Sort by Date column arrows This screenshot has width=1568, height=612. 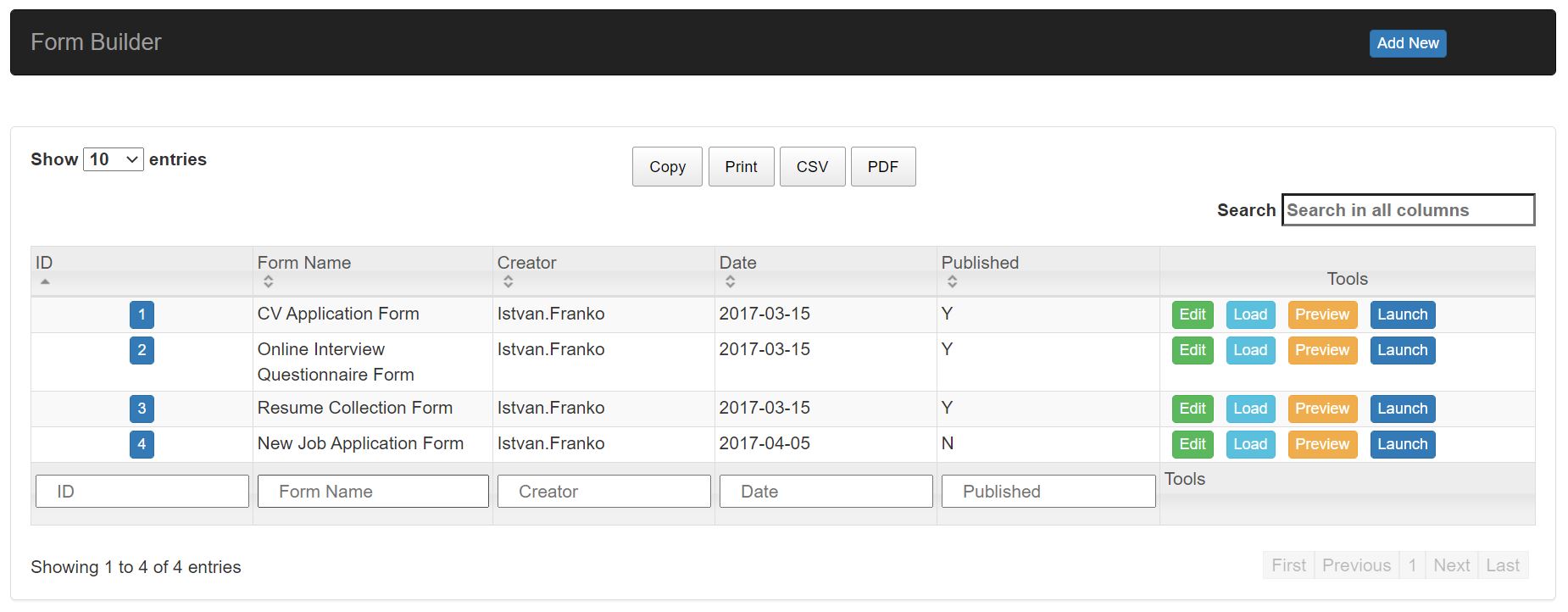point(730,281)
